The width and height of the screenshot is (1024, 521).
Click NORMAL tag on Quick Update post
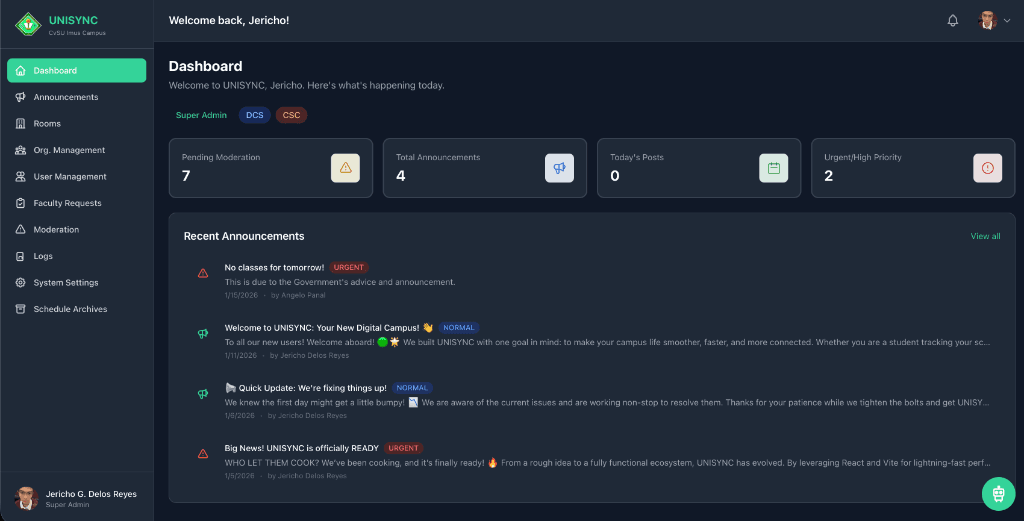tap(412, 388)
